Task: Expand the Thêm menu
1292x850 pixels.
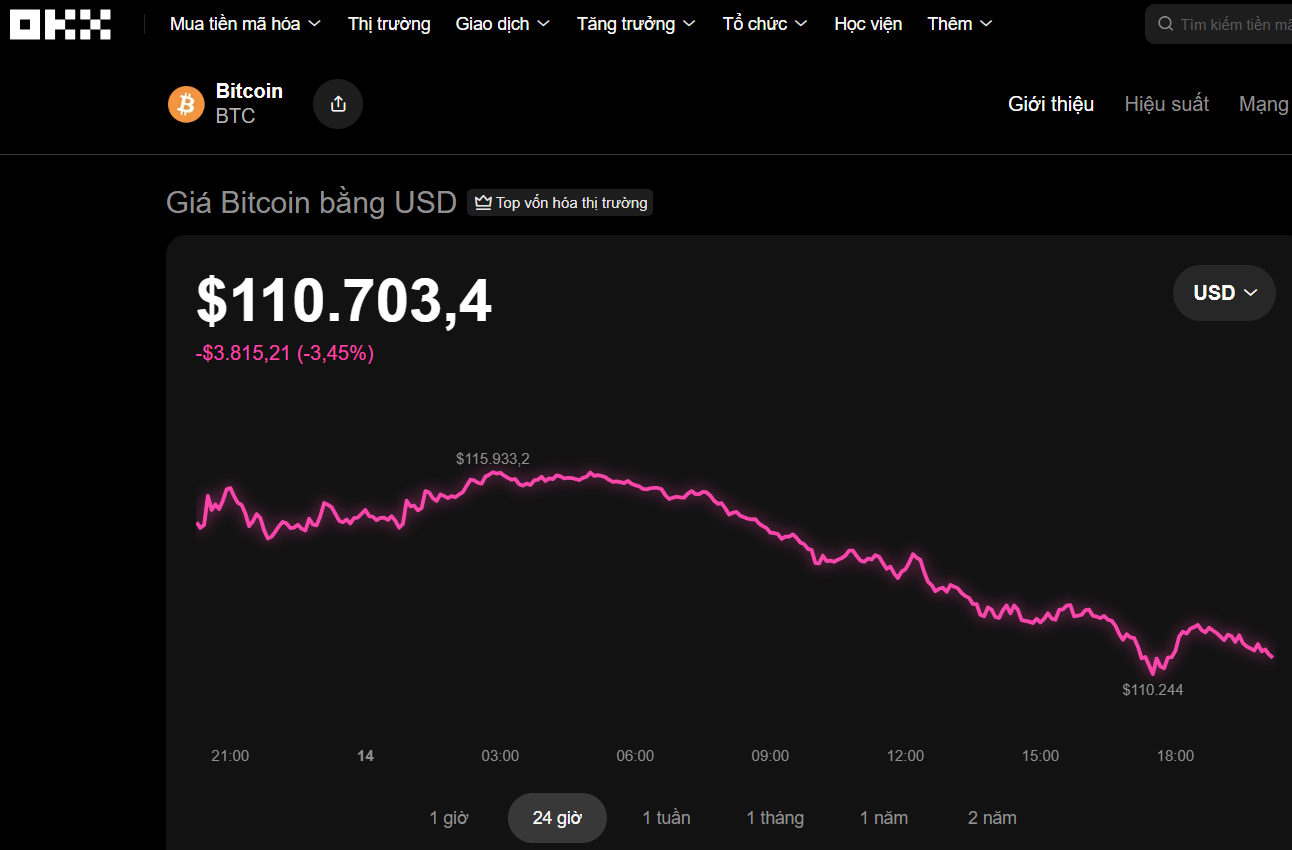Action: (959, 24)
